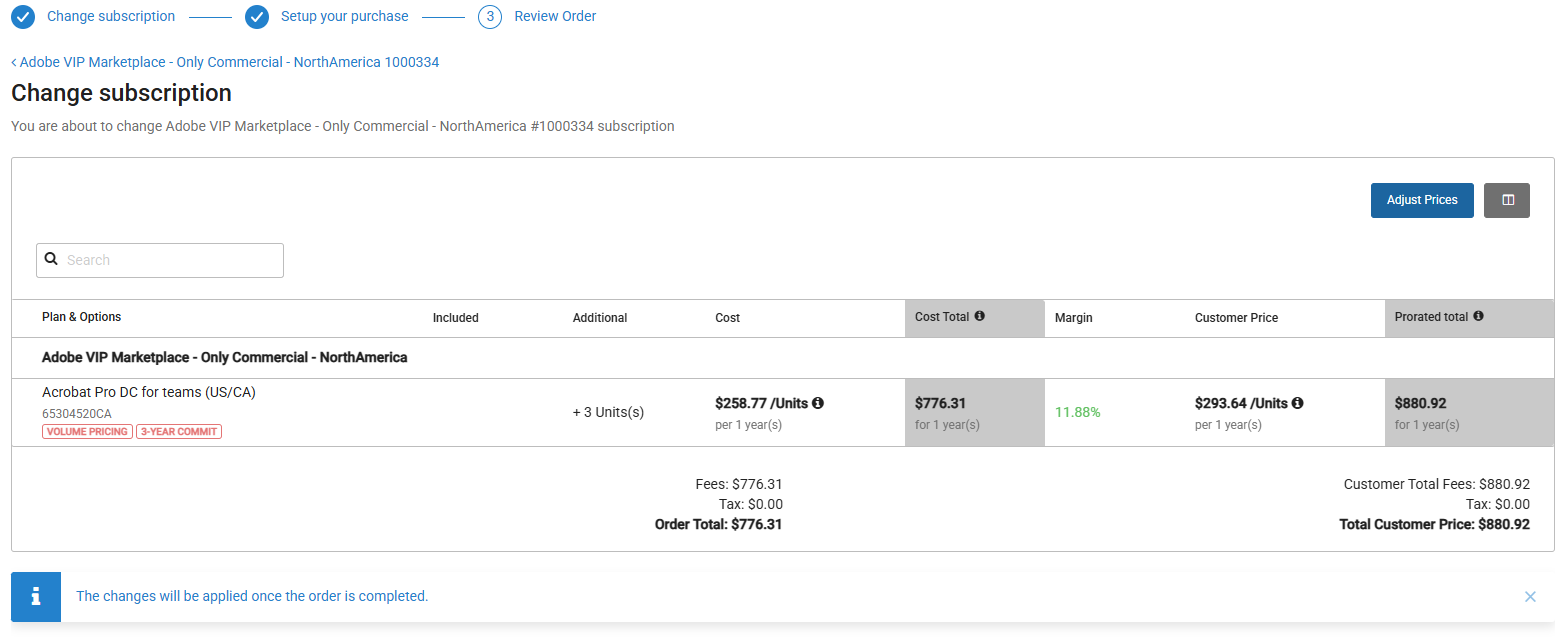Viewport: 1568px width, 640px height.
Task: Click the 3-YEAR COMMIT tag
Action: coord(179,432)
